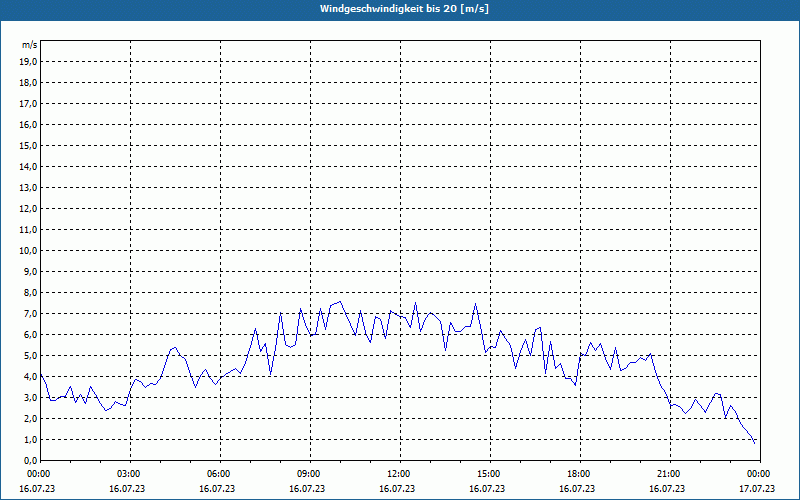Click the 12,0 y-axis label
This screenshot has height=500, width=800.
(x=28, y=208)
